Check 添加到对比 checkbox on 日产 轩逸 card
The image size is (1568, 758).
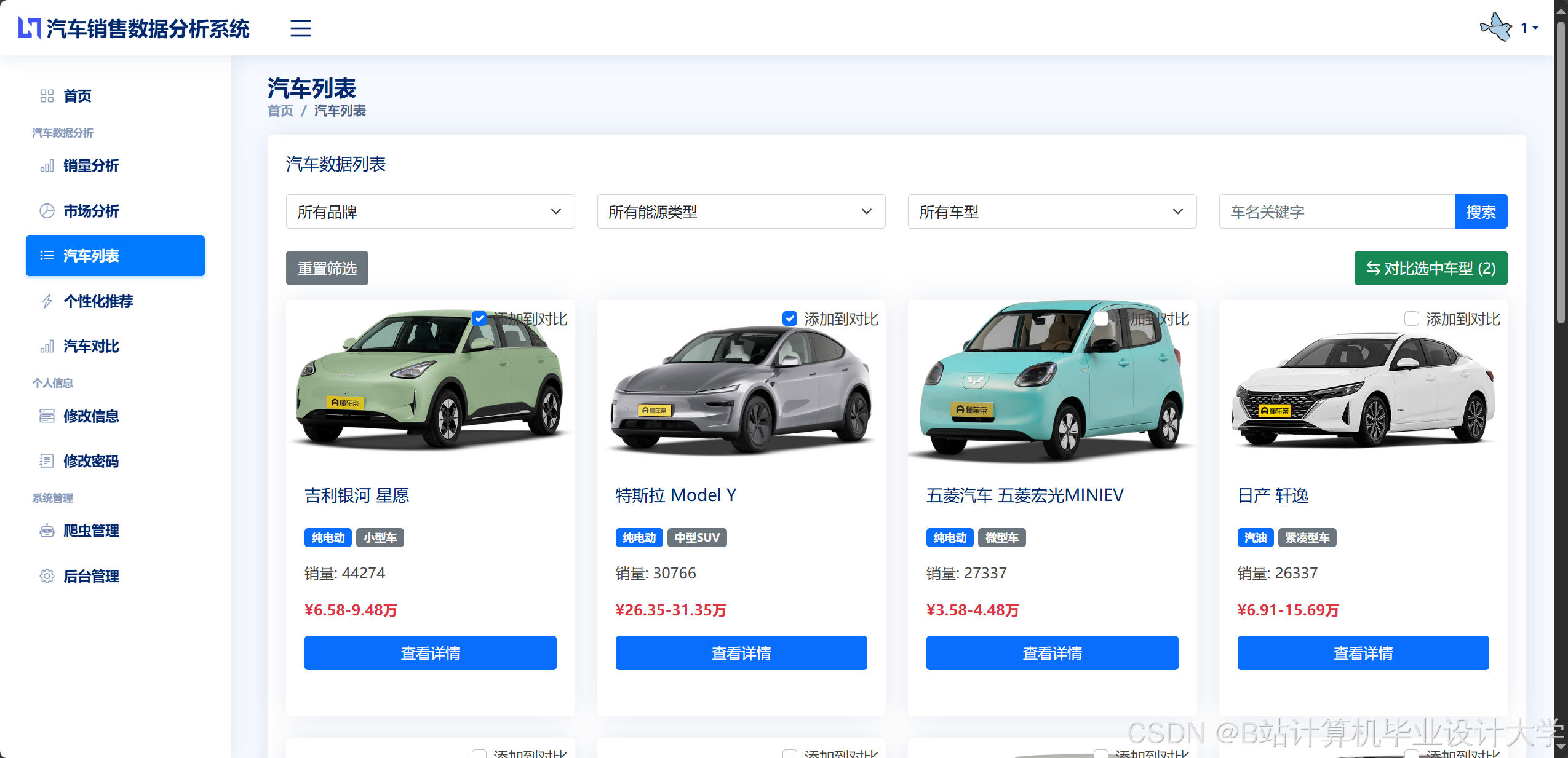1412,318
